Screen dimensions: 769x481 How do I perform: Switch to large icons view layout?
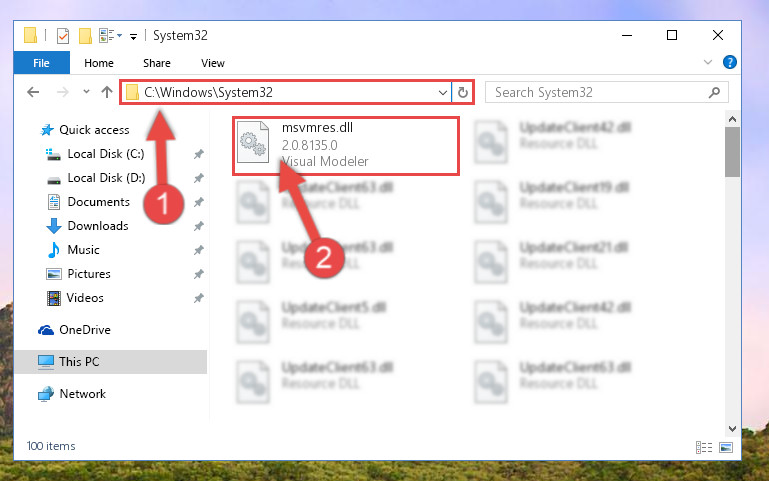pyautogui.click(x=726, y=447)
